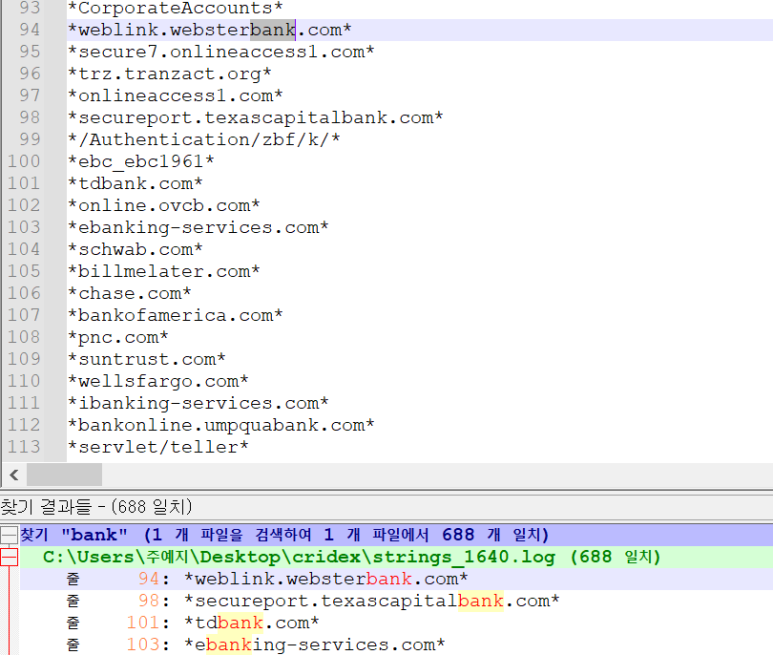Click line number 100 in the gutter

tap(24, 162)
